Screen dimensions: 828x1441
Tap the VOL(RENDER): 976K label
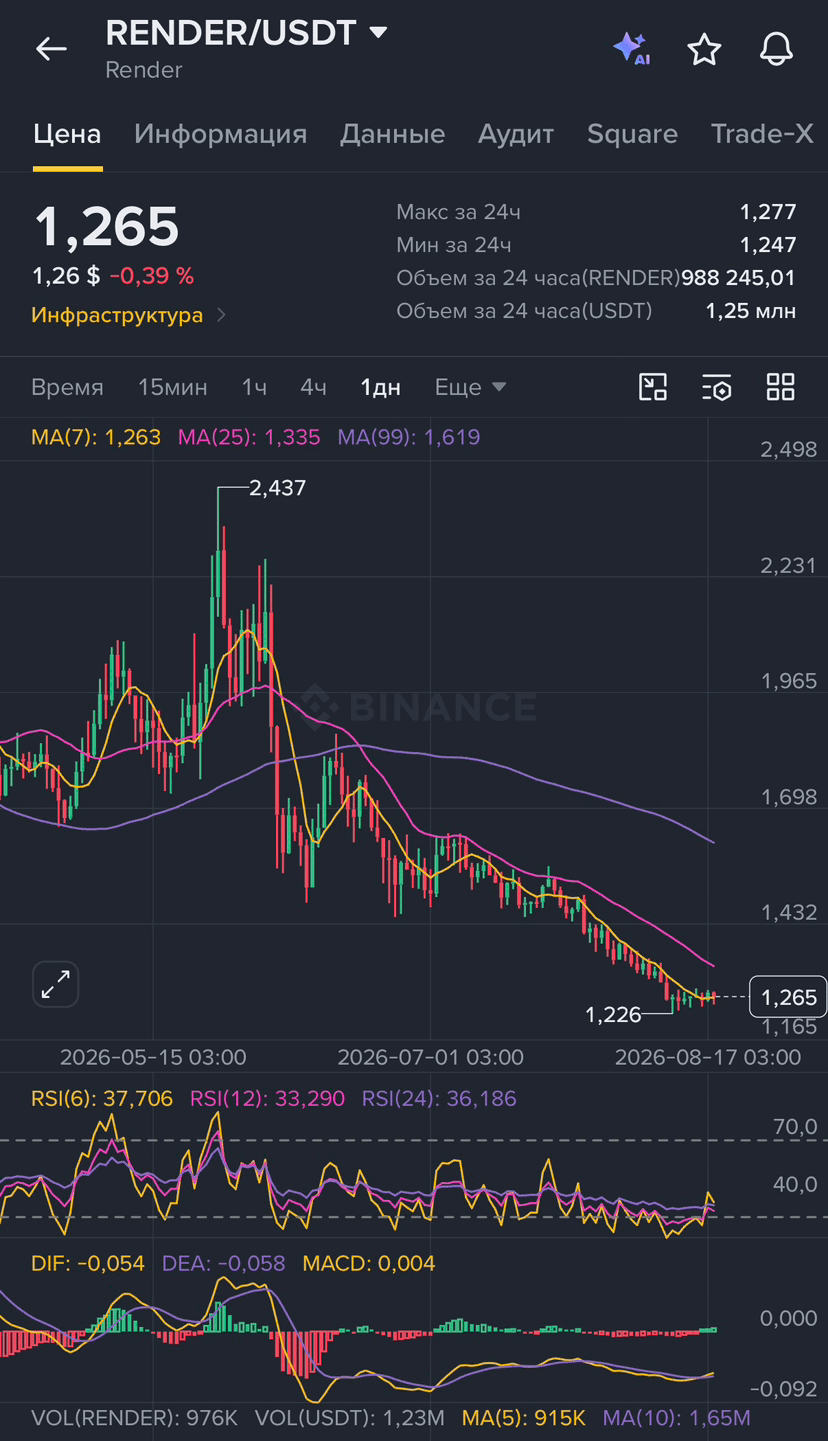tap(134, 1418)
